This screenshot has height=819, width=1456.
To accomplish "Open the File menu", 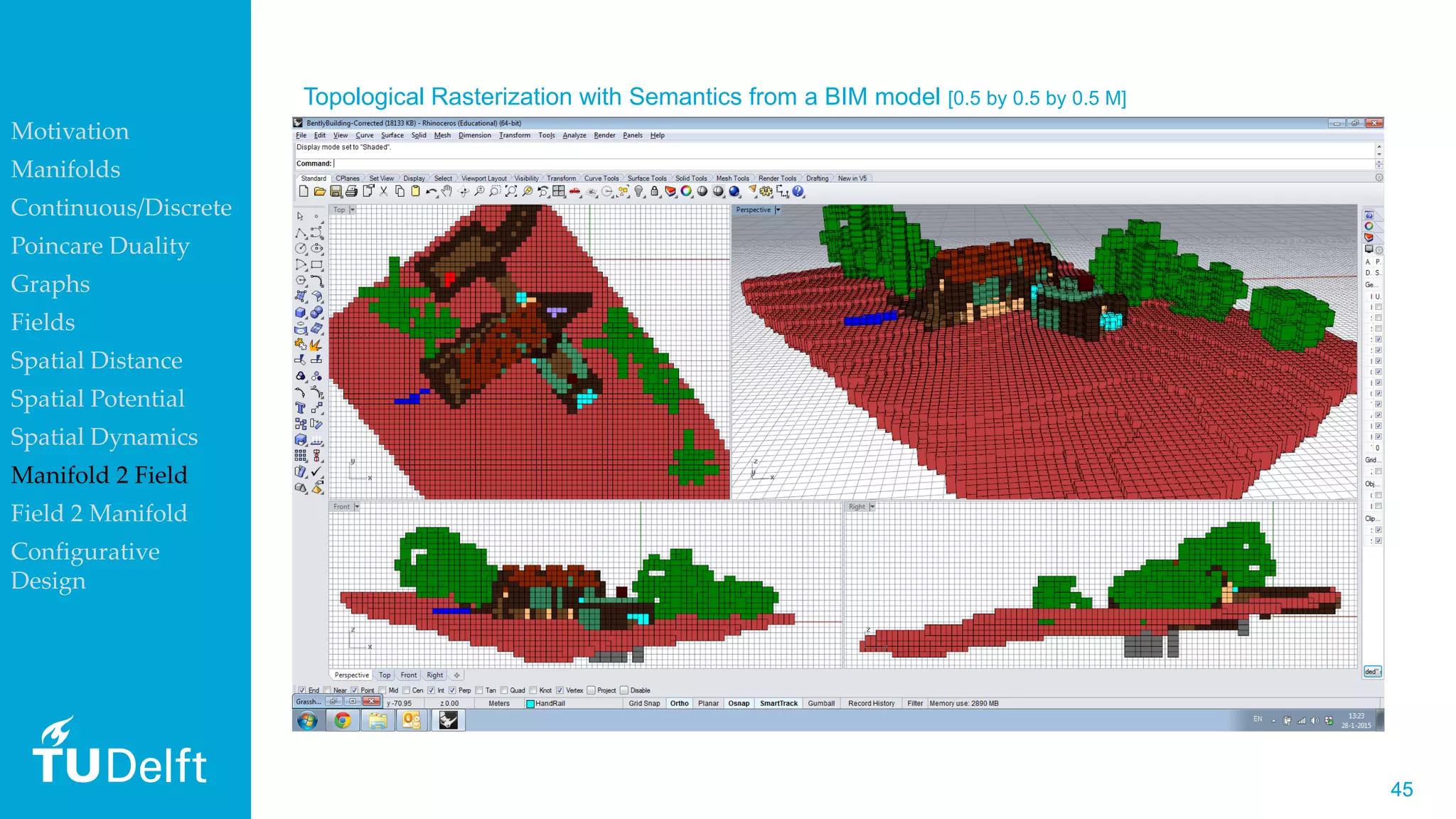I will 301,135.
